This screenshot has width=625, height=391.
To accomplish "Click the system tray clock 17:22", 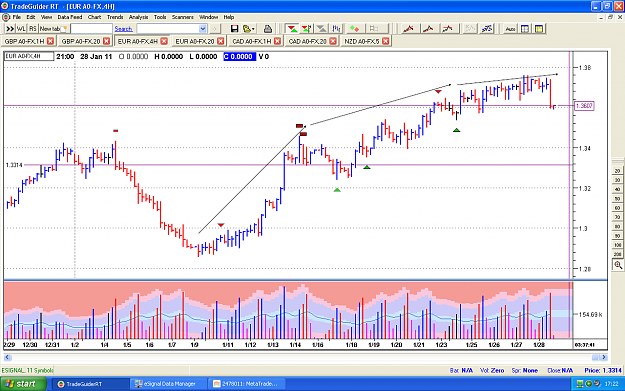I will point(611,384).
